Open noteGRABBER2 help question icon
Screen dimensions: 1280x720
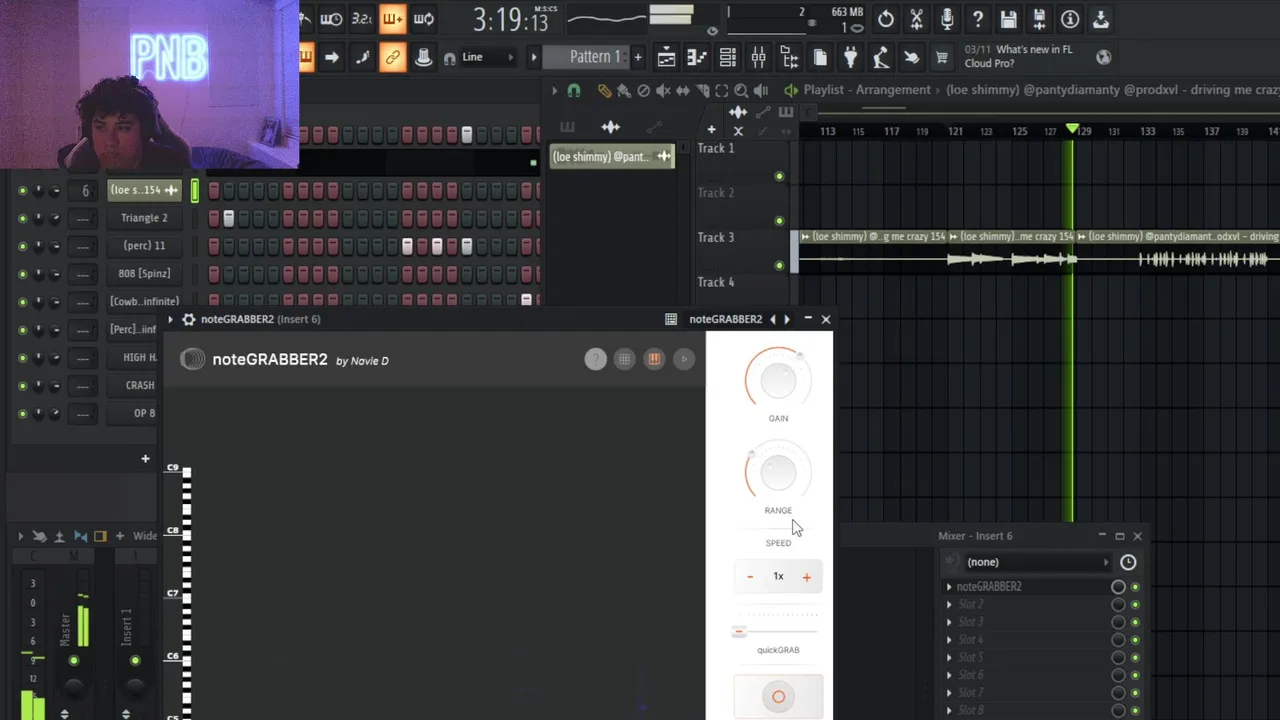[x=595, y=359]
